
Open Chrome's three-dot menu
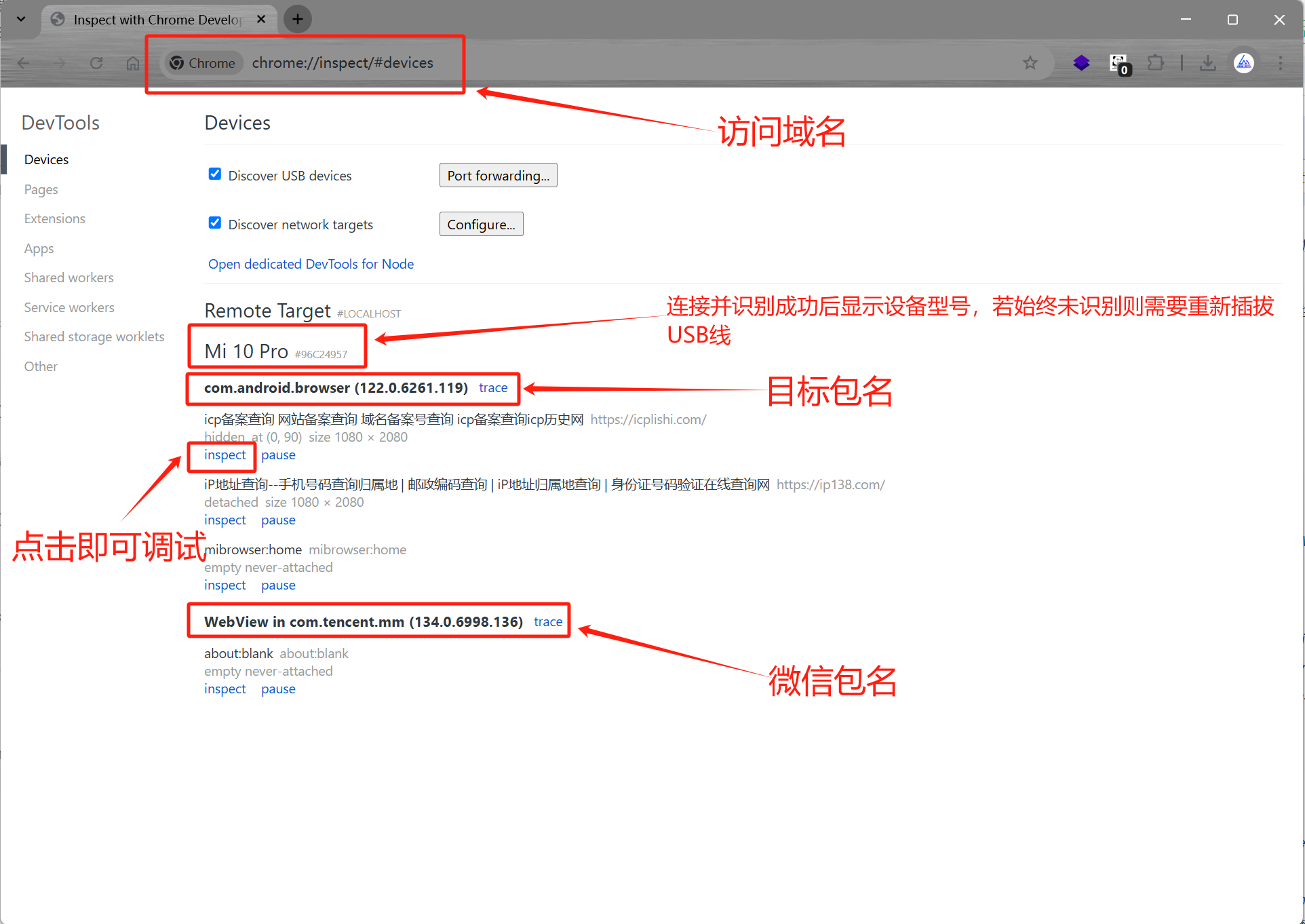coord(1281,63)
